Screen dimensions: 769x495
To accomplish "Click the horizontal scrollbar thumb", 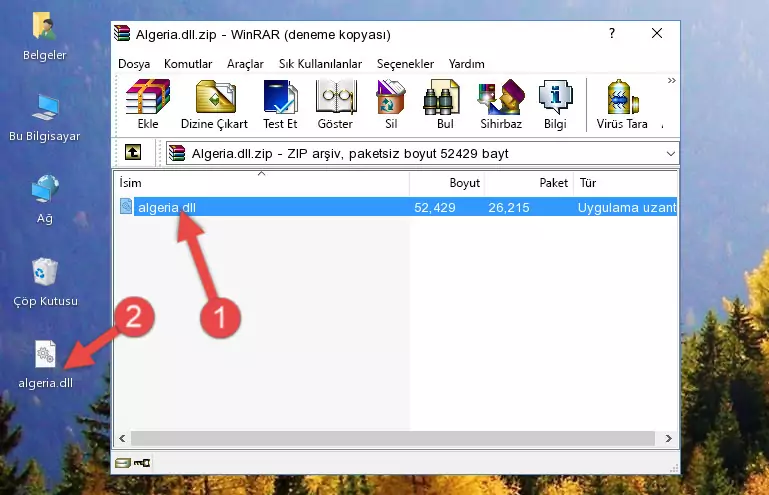I will [393, 438].
